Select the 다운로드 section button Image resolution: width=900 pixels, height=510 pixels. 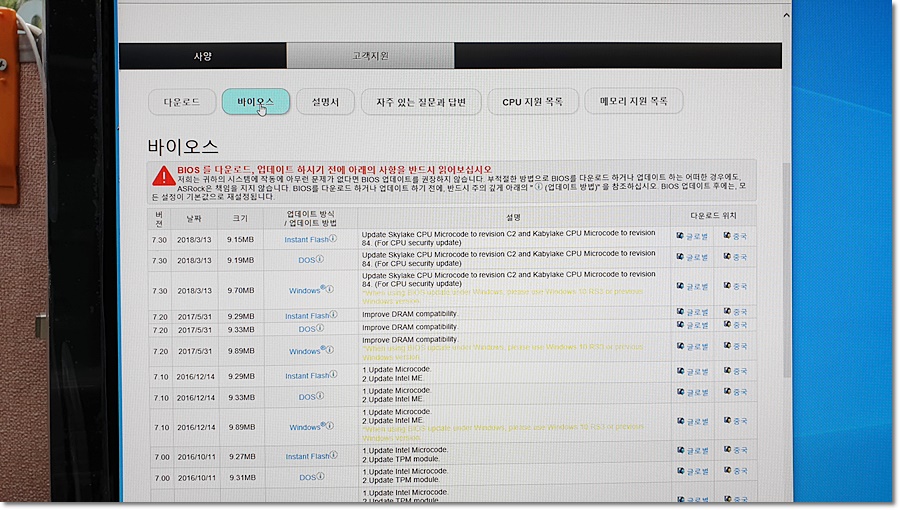(x=182, y=102)
